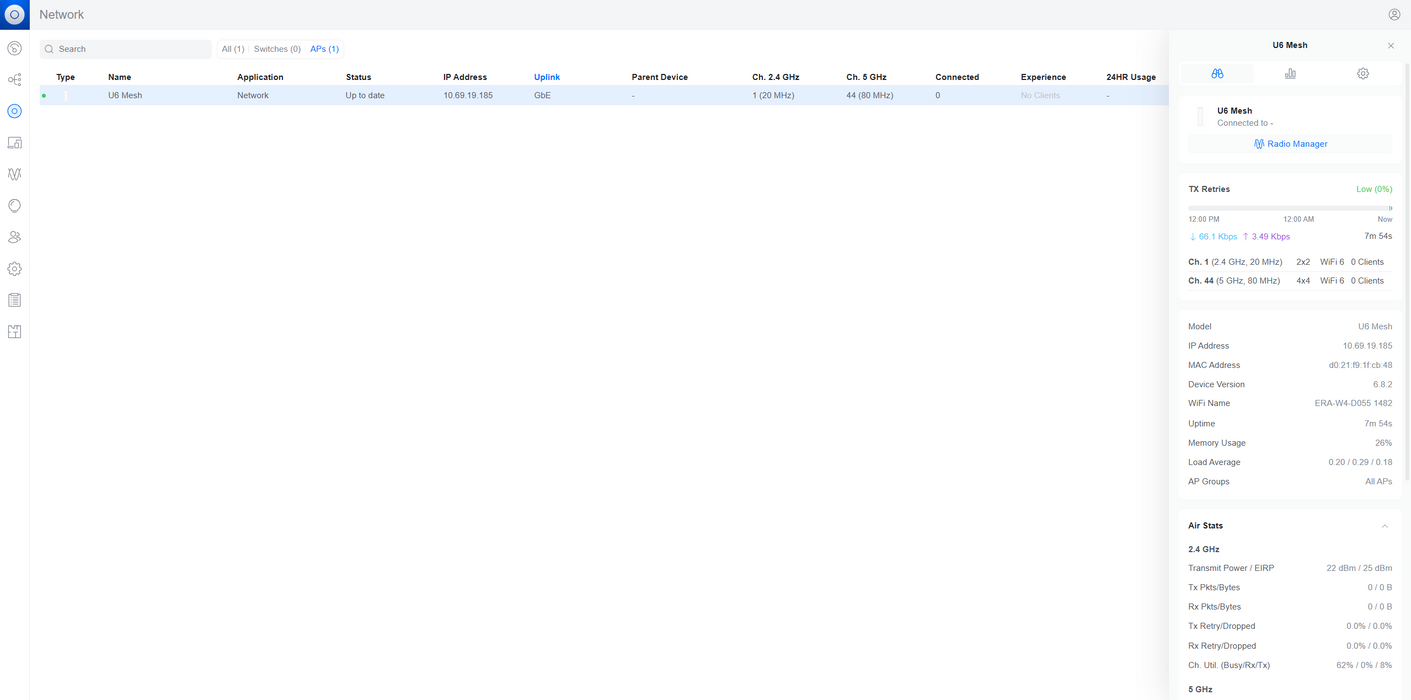The image size is (1411, 700).
Task: Filter devices by All (1)
Action: 233,49
